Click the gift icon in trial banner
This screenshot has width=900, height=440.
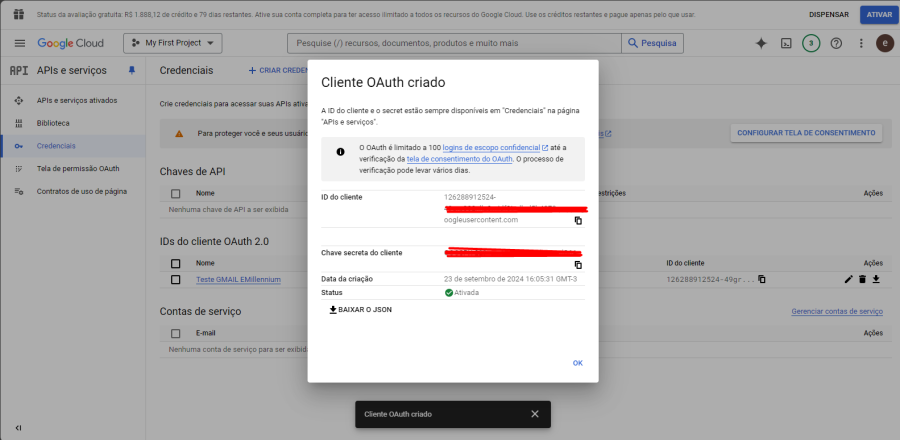coord(19,14)
